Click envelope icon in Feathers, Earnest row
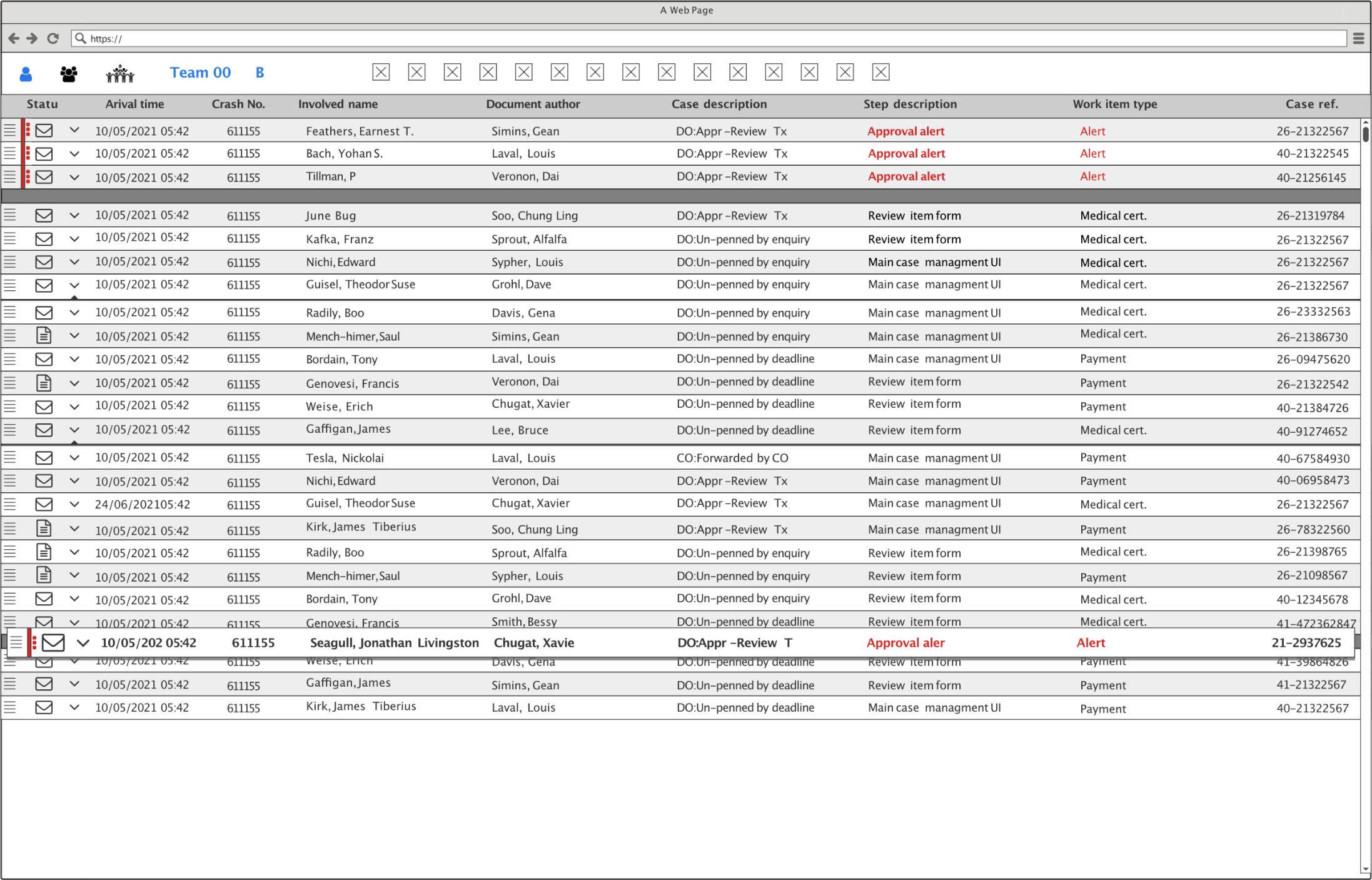The image size is (1372, 880). click(x=44, y=131)
